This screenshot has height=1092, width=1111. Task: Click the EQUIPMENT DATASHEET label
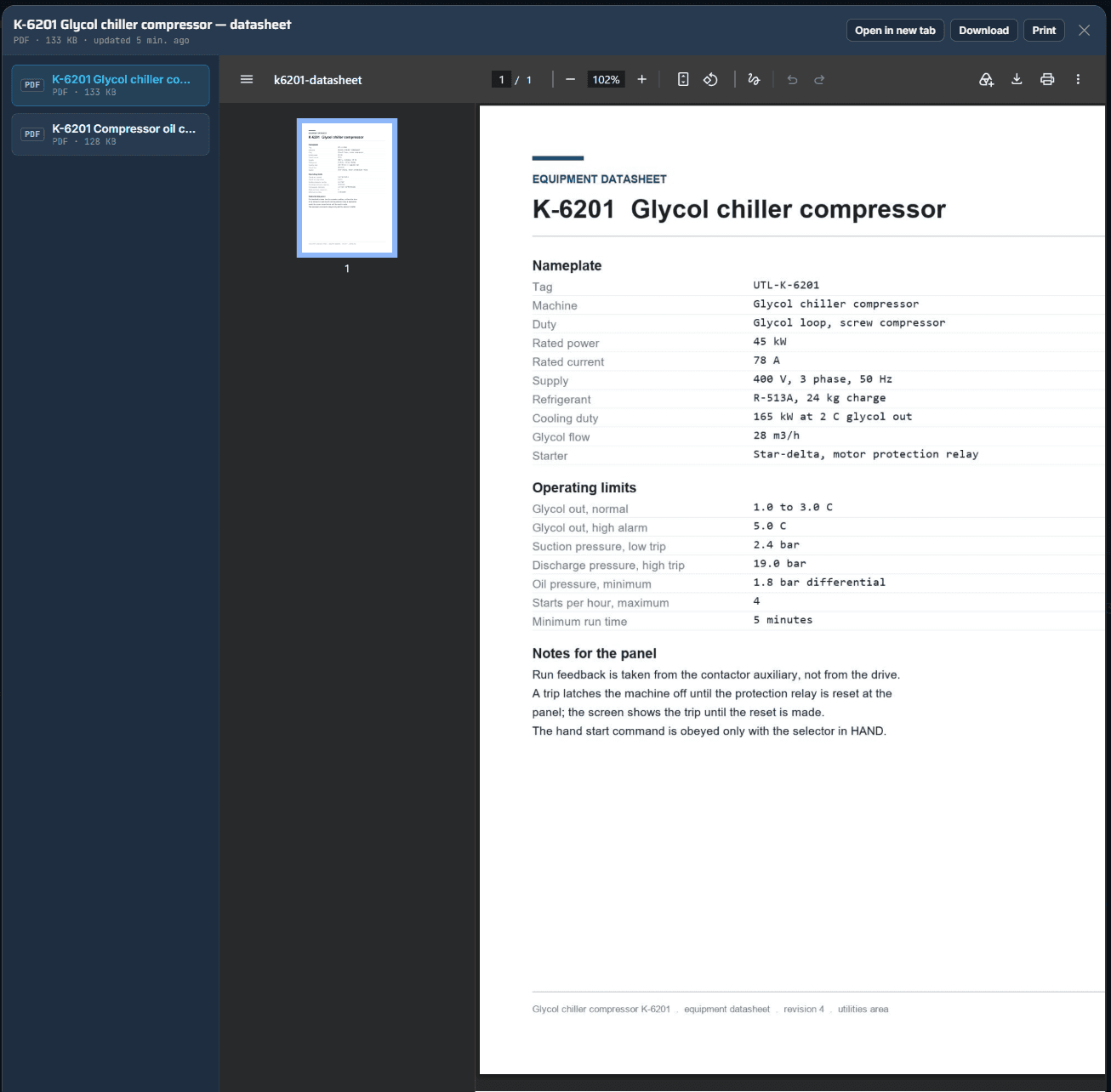[x=600, y=179]
